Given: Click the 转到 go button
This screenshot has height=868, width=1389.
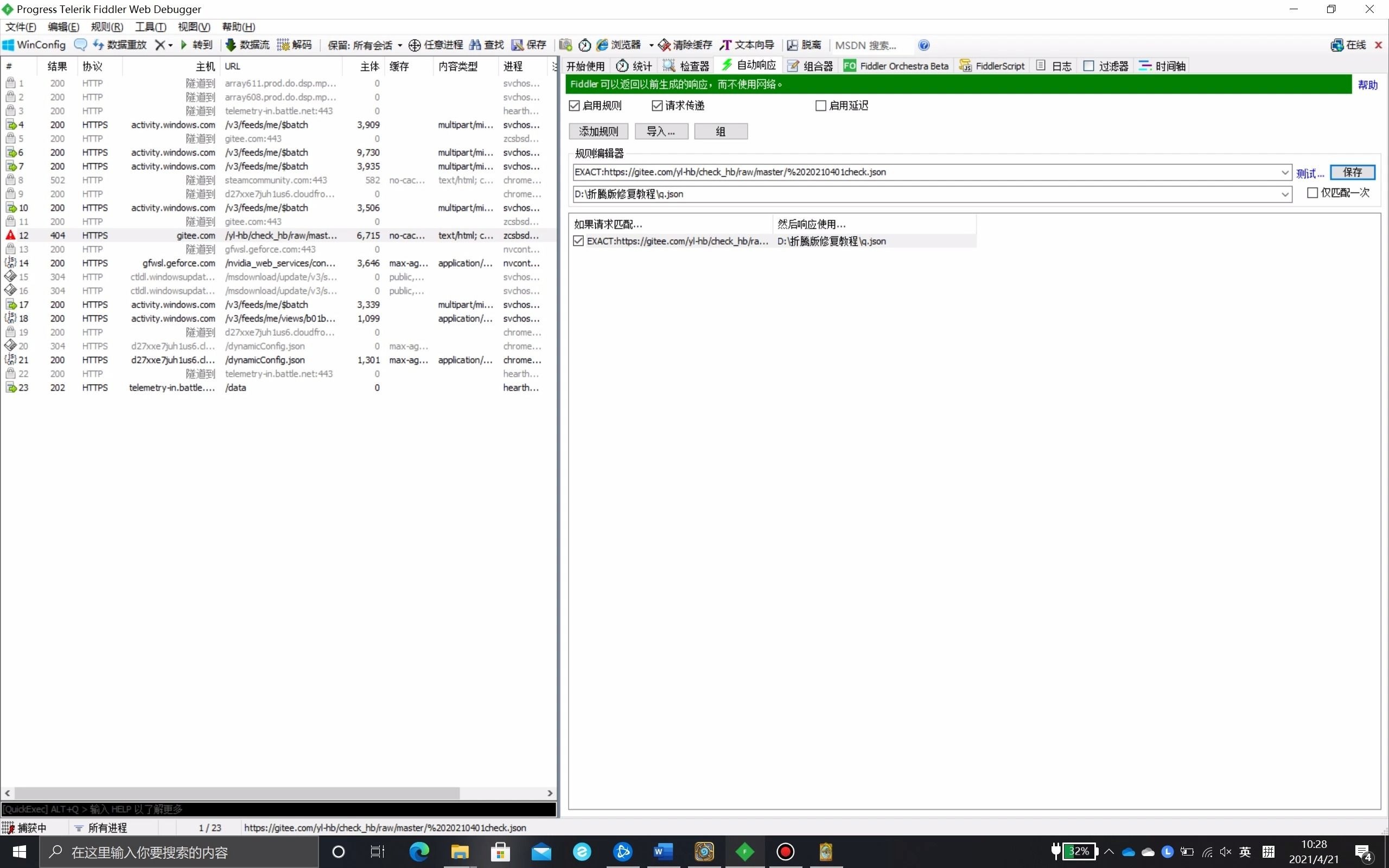Looking at the screenshot, I should coord(196,45).
